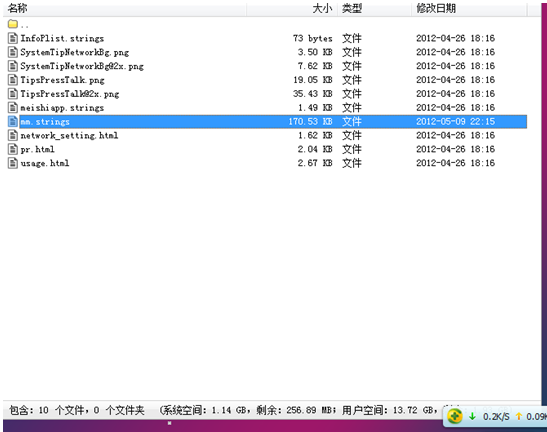Select the highlighted mm.strings file icon
The height and width of the screenshot is (432, 547).
tap(13, 121)
